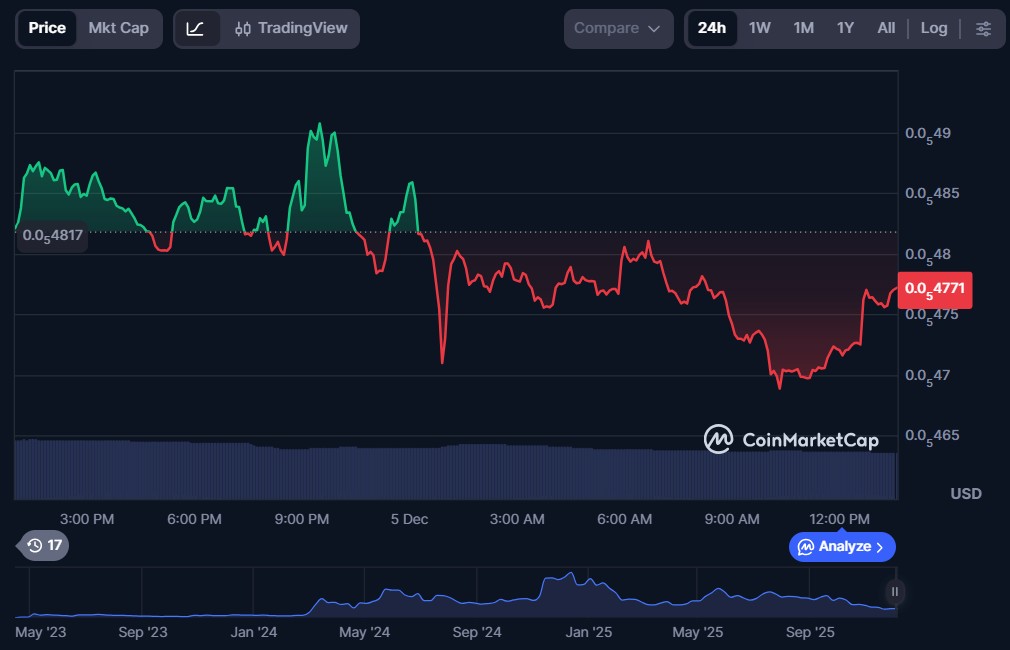Open the Compare dropdown

618,29
